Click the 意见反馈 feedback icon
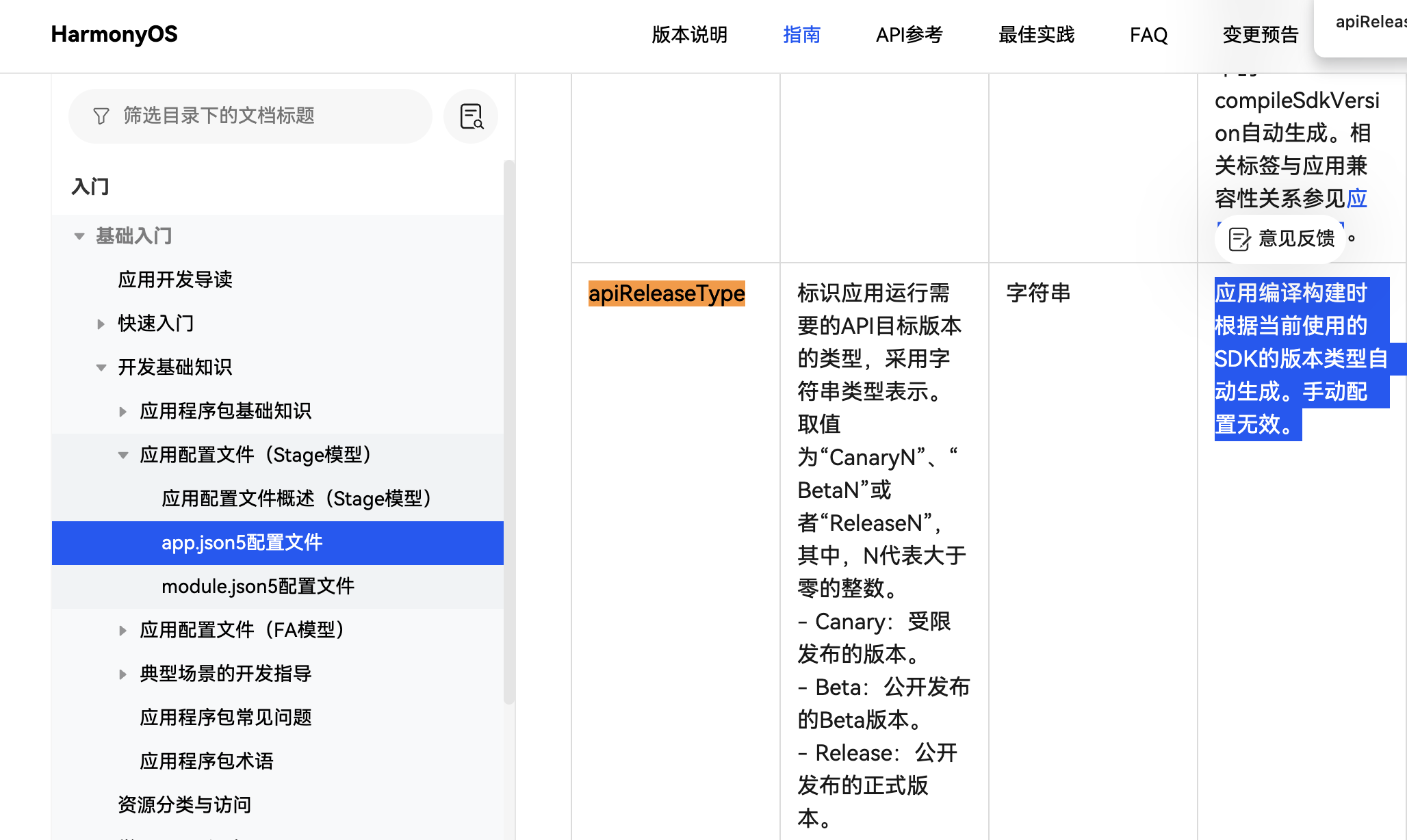The width and height of the screenshot is (1407, 840). (x=1239, y=239)
